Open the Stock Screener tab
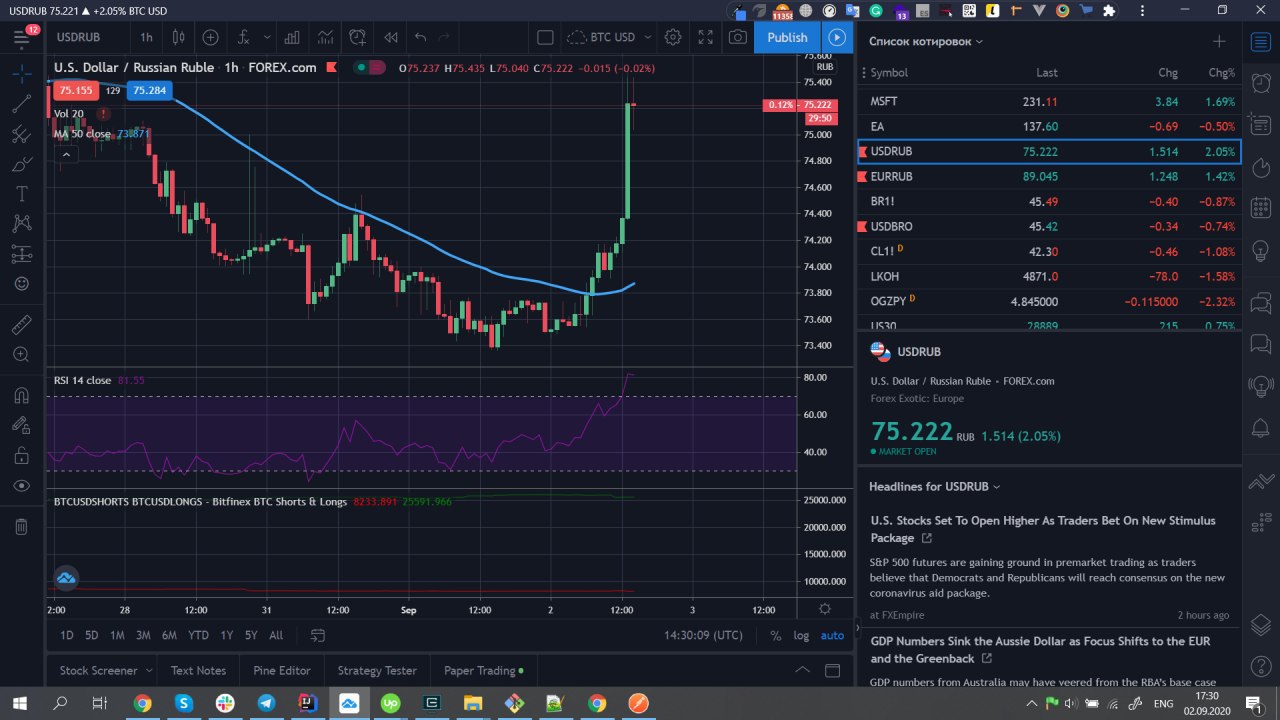 [100, 670]
